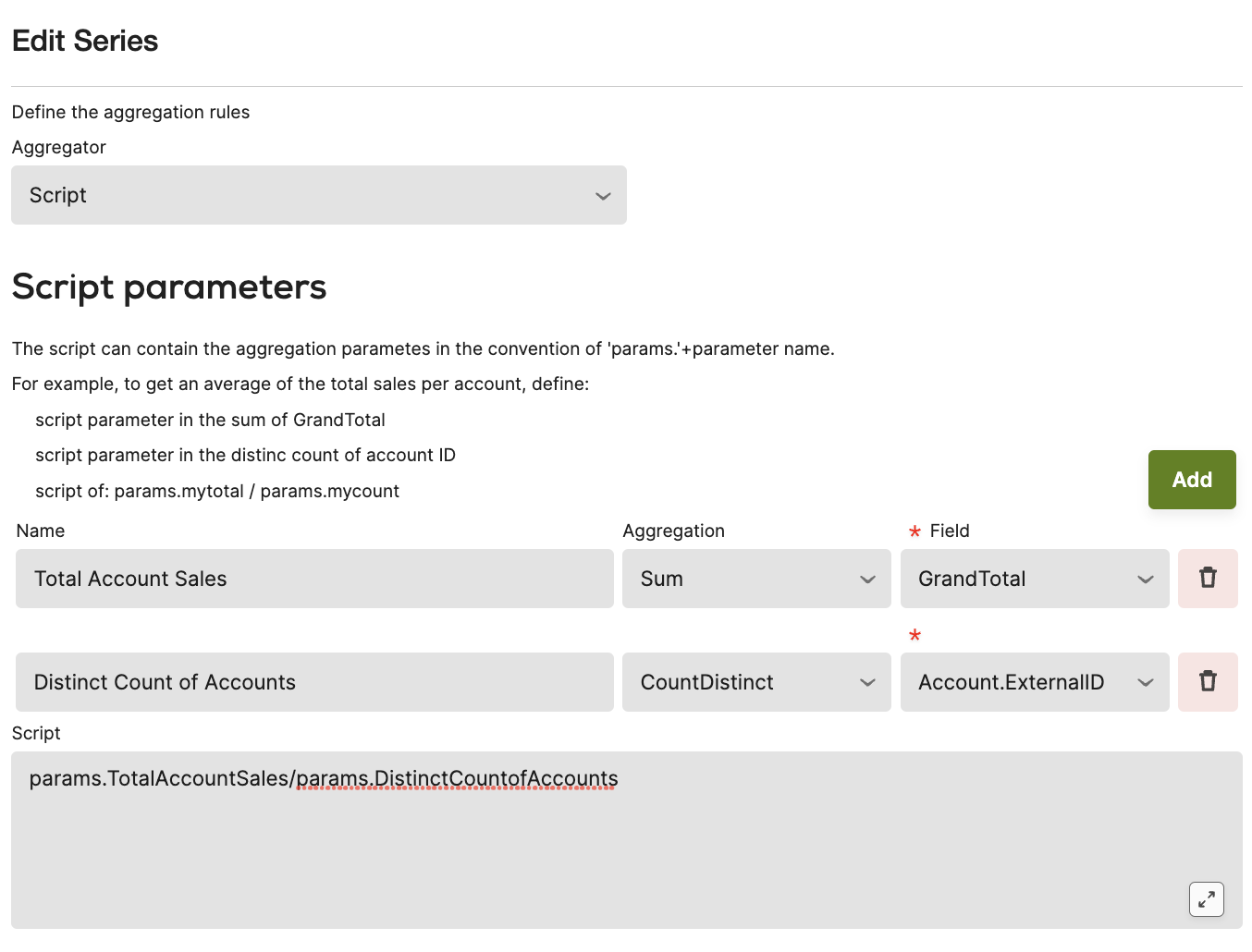The height and width of the screenshot is (952, 1252).
Task: Click the Aggregator label
Action: pos(59,147)
